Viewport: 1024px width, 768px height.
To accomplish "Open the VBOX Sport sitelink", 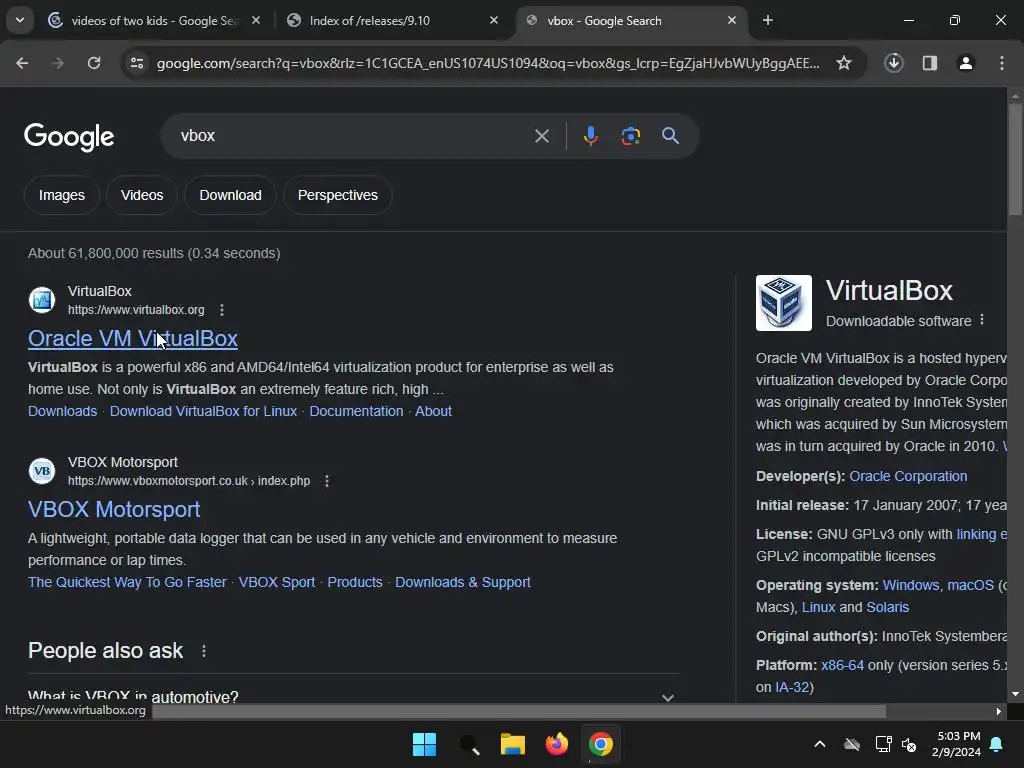I will 276,583.
